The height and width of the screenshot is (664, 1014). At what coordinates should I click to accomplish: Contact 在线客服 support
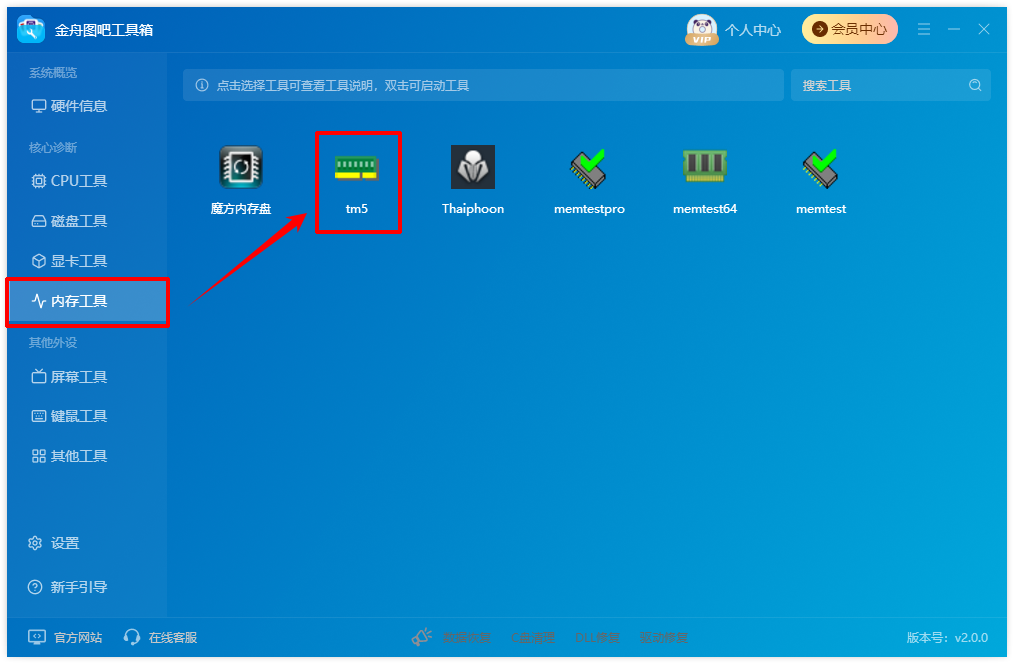[x=160, y=637]
